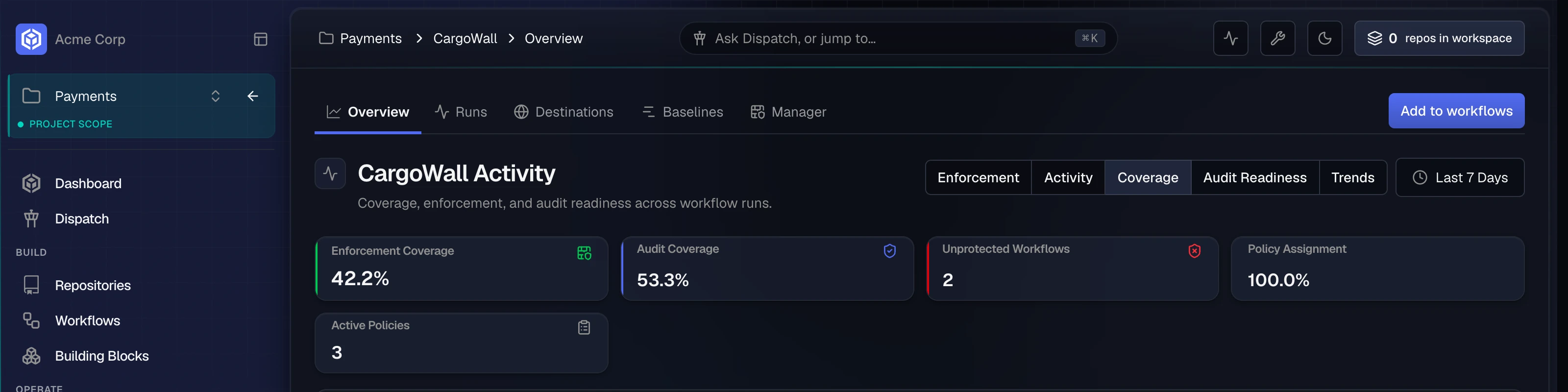Image resolution: width=1568 pixels, height=392 pixels.
Task: Click the folder icon in breadcrumb
Action: click(326, 38)
